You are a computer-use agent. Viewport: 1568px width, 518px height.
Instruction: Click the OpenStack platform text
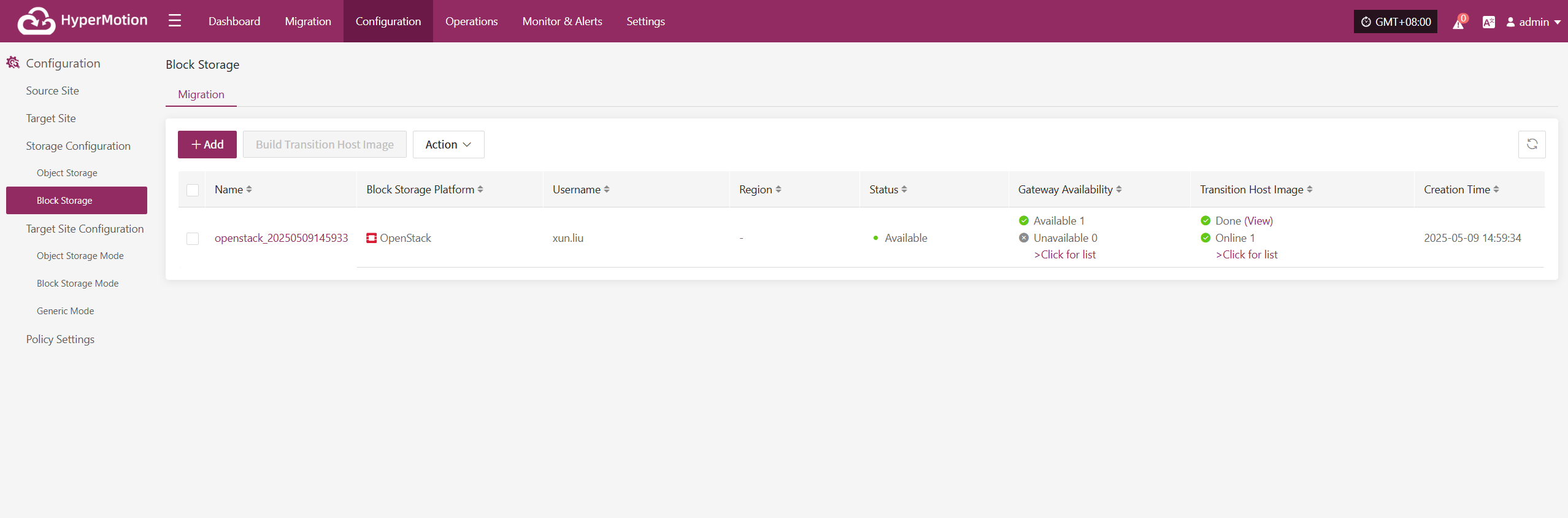405,238
